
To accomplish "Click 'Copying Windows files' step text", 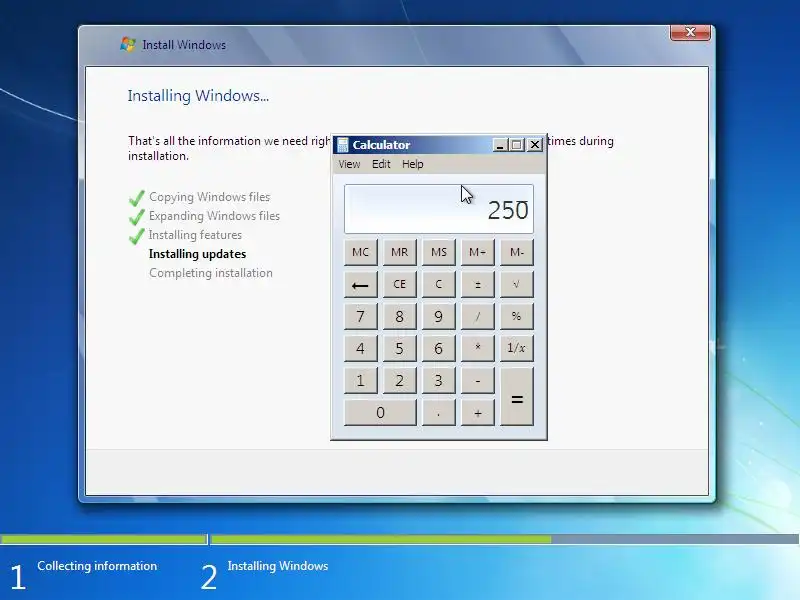I will 209,197.
